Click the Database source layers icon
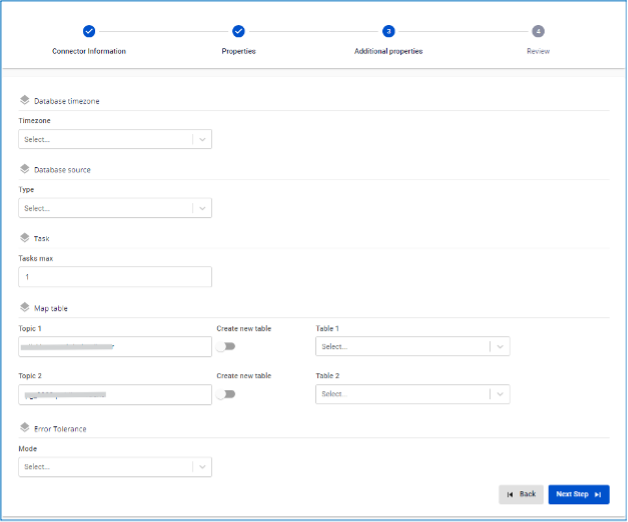The width and height of the screenshot is (628, 522). click(24, 169)
